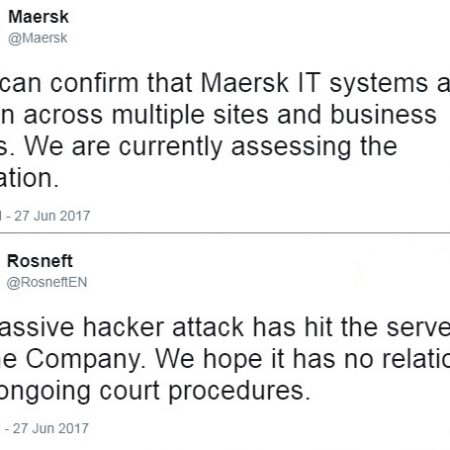The height and width of the screenshot is (450, 450).
Task: Click the word 'assessing' in Maersk's tweet
Action: (x=291, y=147)
